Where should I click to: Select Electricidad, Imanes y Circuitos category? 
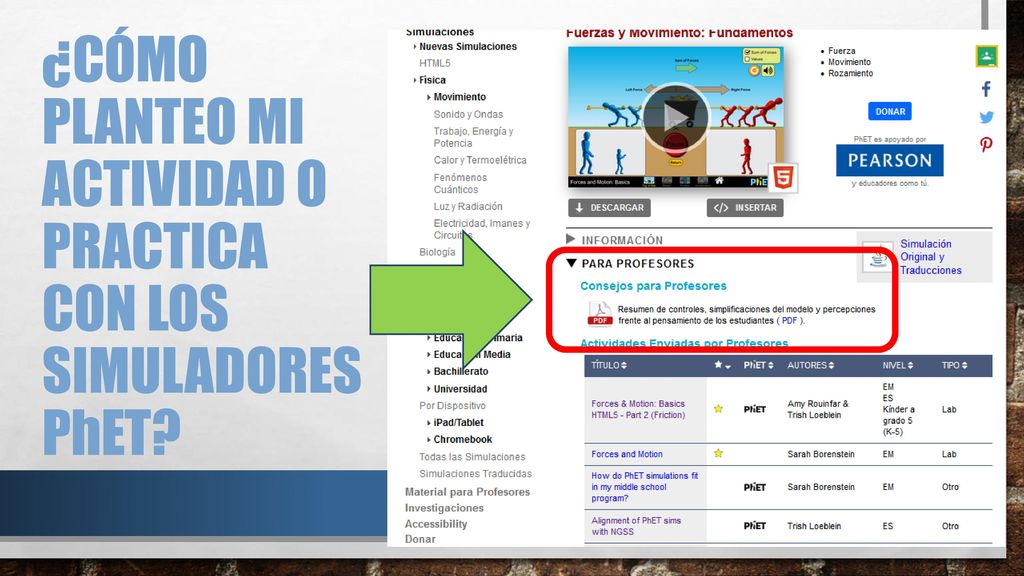(x=482, y=229)
